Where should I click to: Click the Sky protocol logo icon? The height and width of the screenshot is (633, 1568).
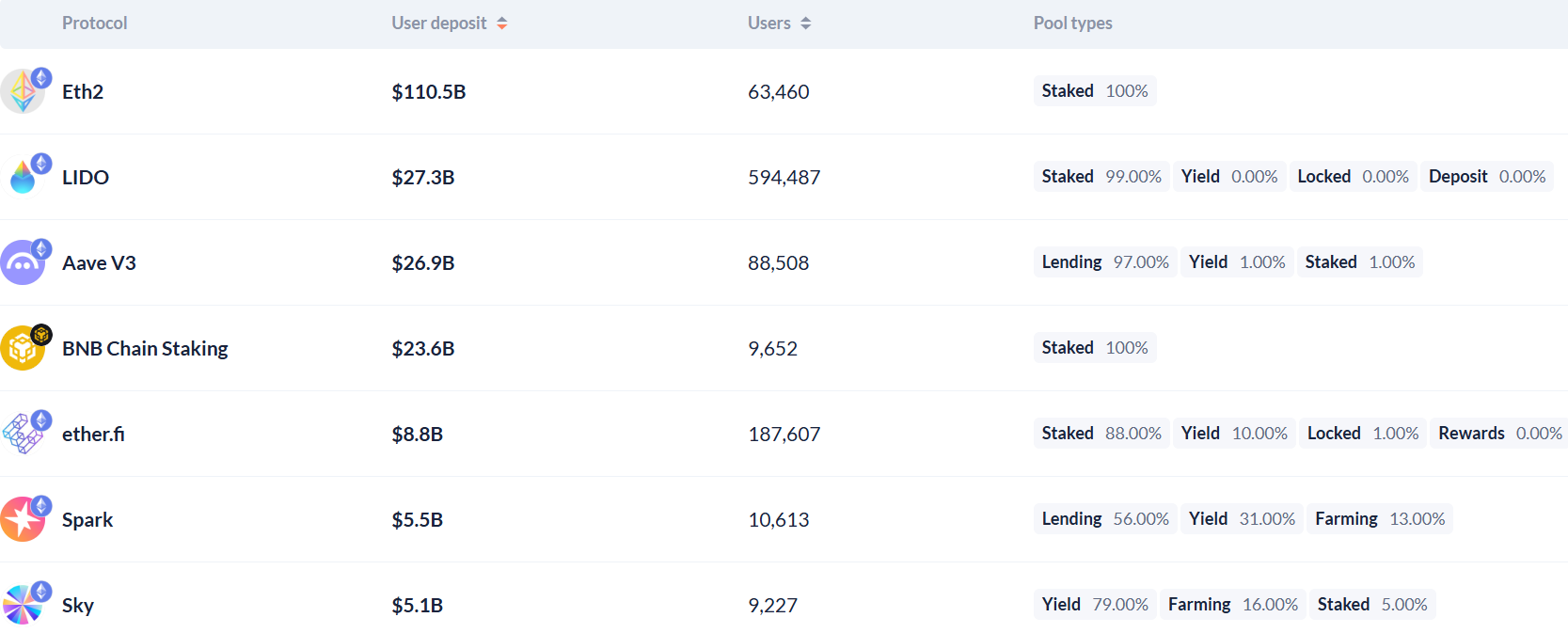(x=23, y=606)
